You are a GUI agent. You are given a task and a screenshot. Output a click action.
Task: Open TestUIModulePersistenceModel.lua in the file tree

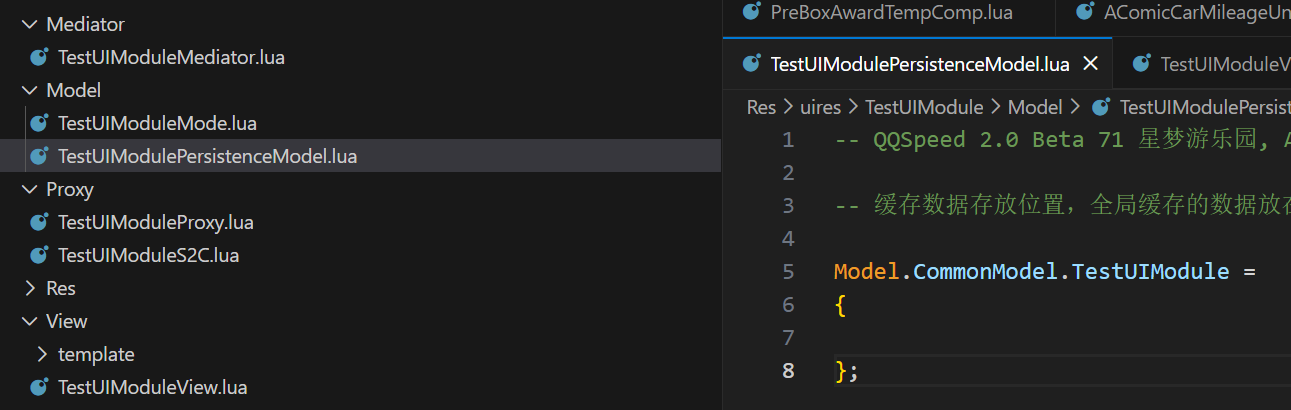pyautogui.click(x=207, y=157)
